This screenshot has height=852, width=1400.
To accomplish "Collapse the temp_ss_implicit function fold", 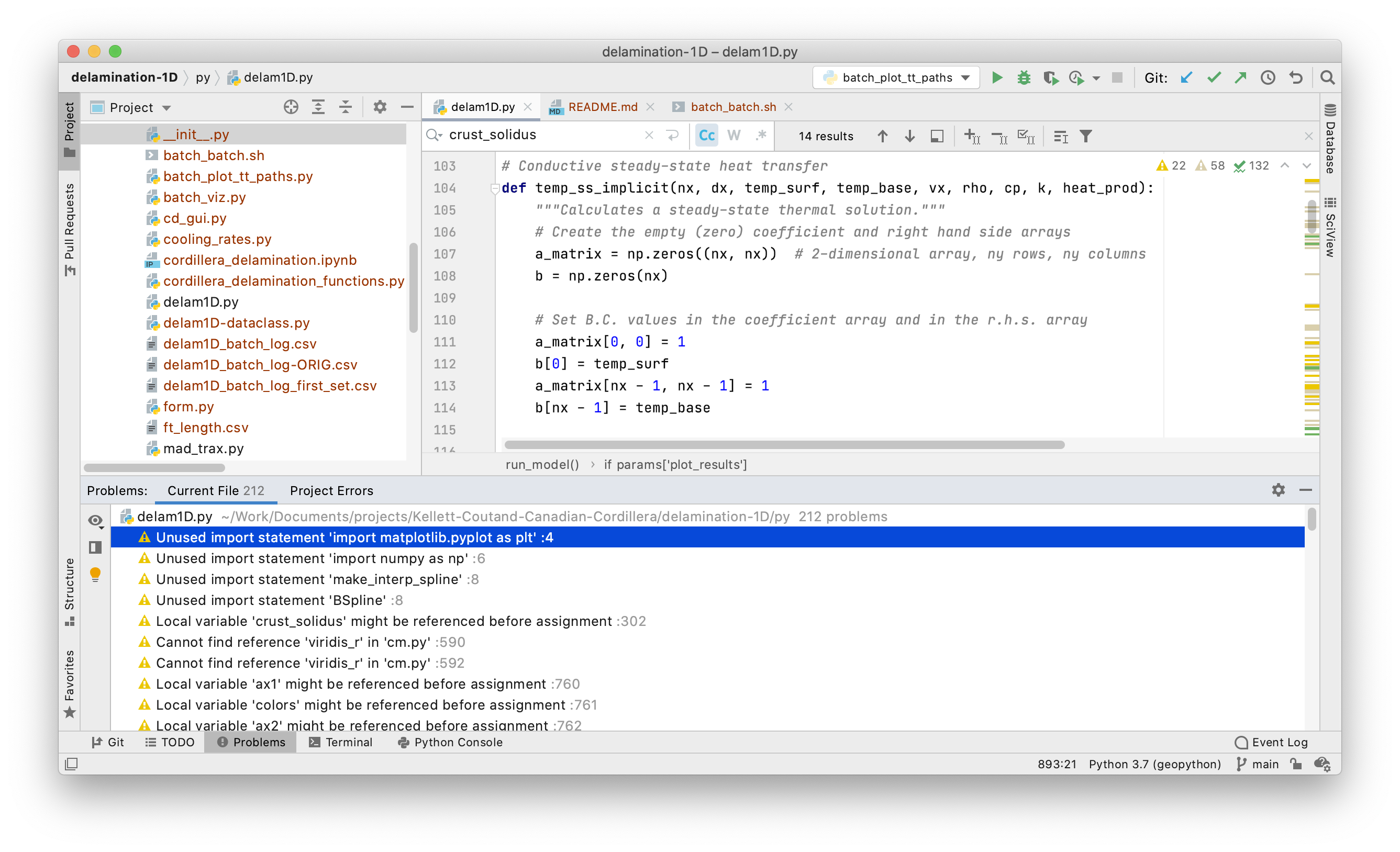I will coord(494,188).
